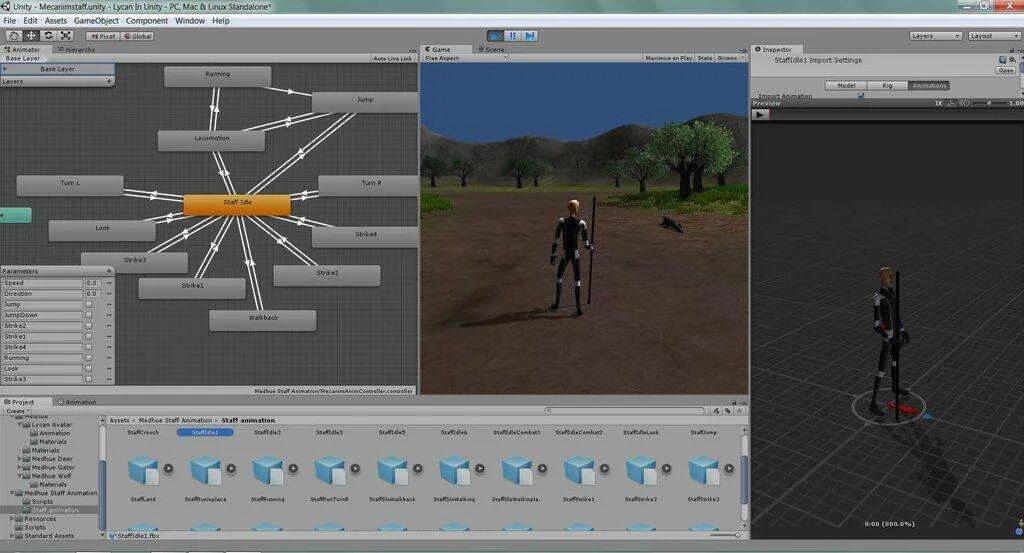Collapse the Medhue Wolf folder

(19, 476)
